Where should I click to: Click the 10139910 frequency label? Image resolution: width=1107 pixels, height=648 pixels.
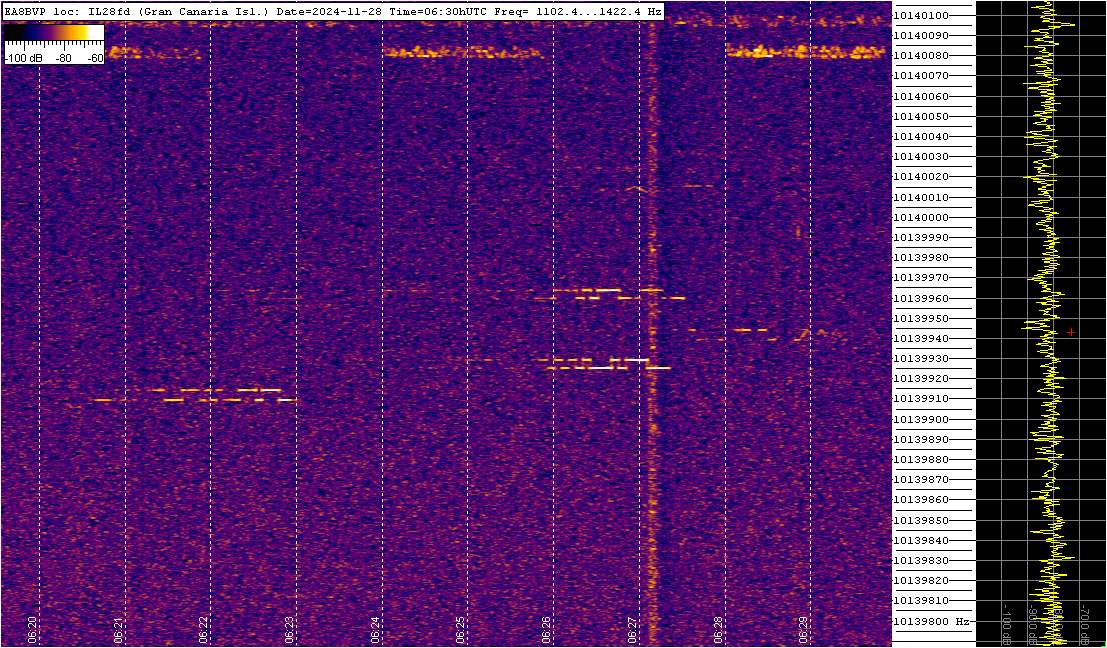click(921, 399)
